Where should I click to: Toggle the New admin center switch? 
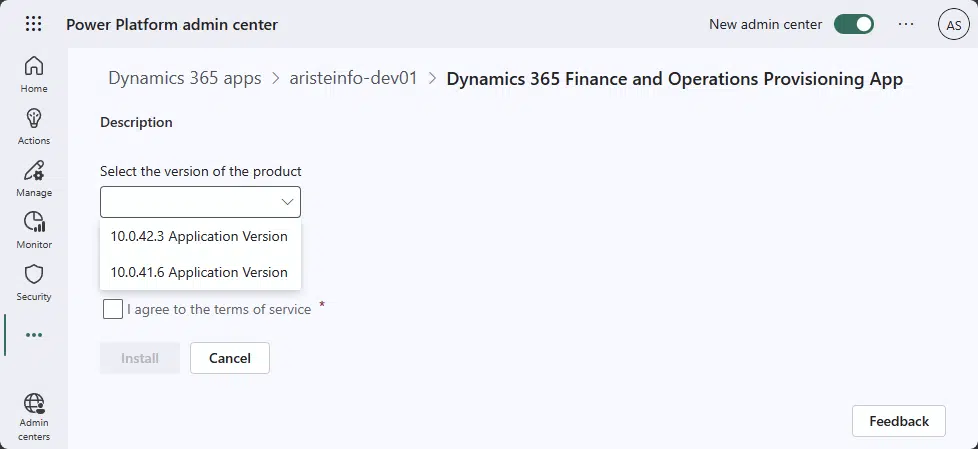[854, 24]
